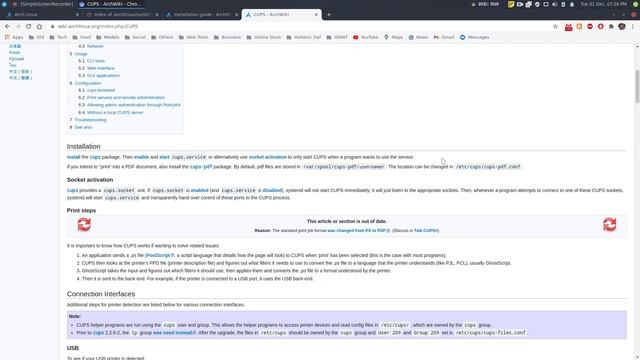Viewport: 640px width, 360px height.
Task: Expand the Others bookmarks folder
Action: [162, 37]
